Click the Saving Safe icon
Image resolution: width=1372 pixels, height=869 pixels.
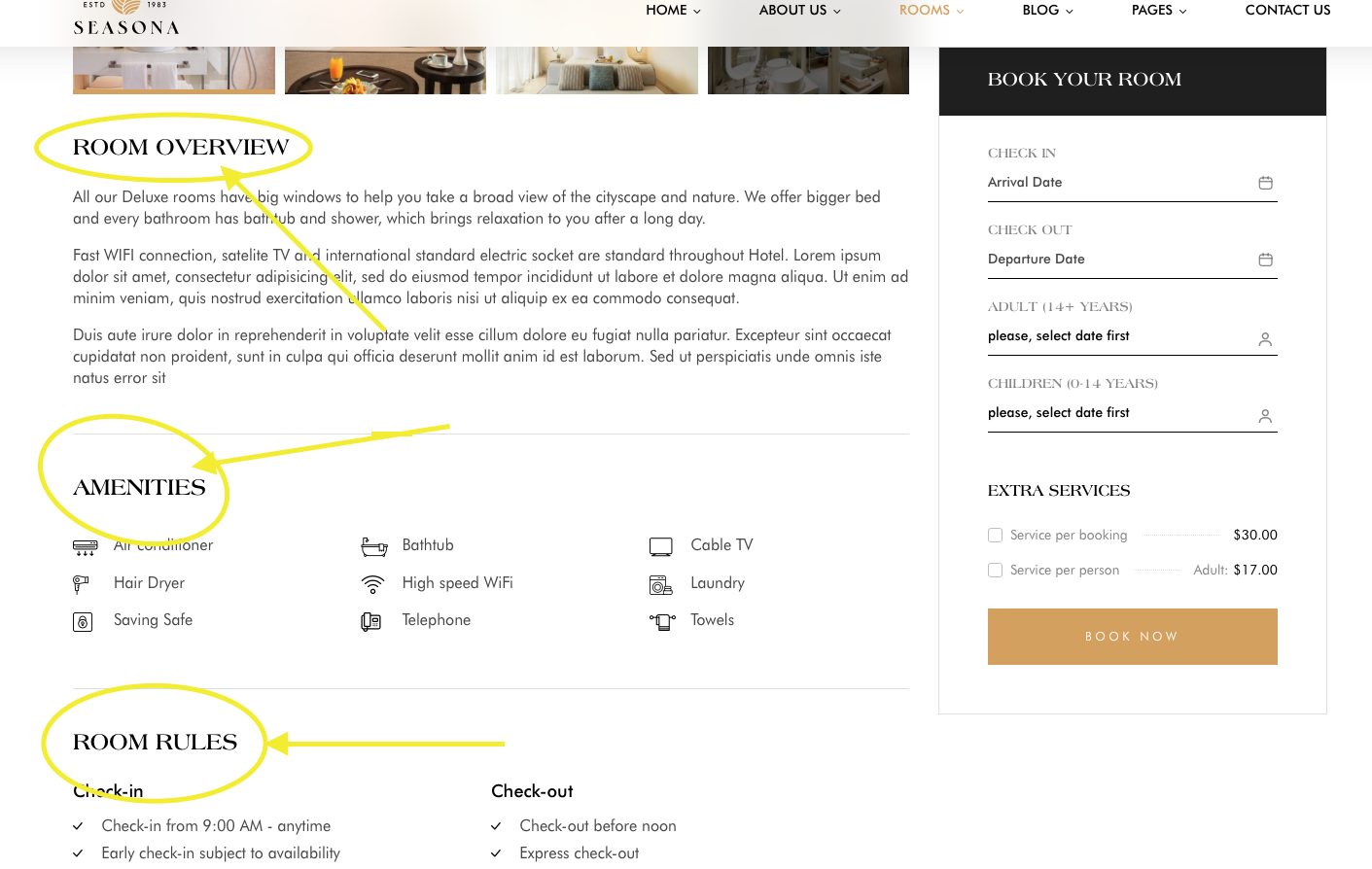[x=83, y=622]
